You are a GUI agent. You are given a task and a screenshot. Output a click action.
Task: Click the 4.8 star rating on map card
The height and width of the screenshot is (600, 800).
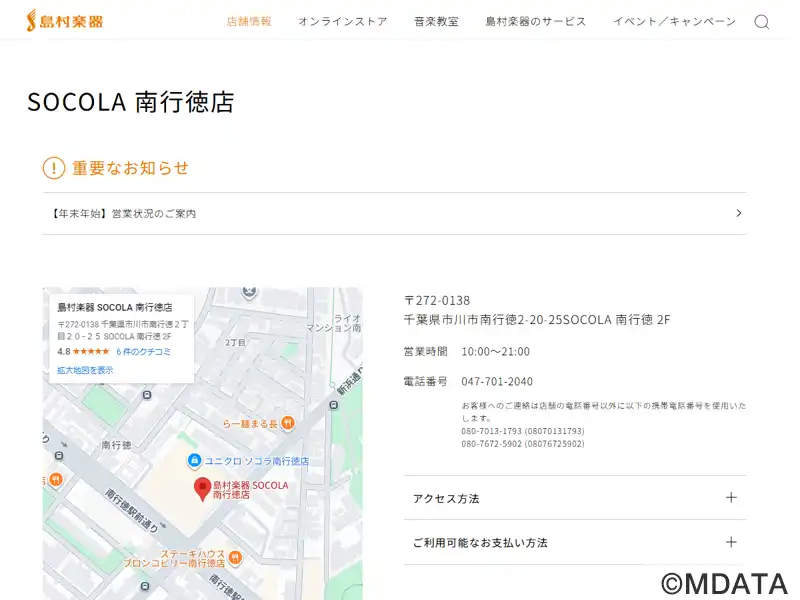click(x=83, y=352)
